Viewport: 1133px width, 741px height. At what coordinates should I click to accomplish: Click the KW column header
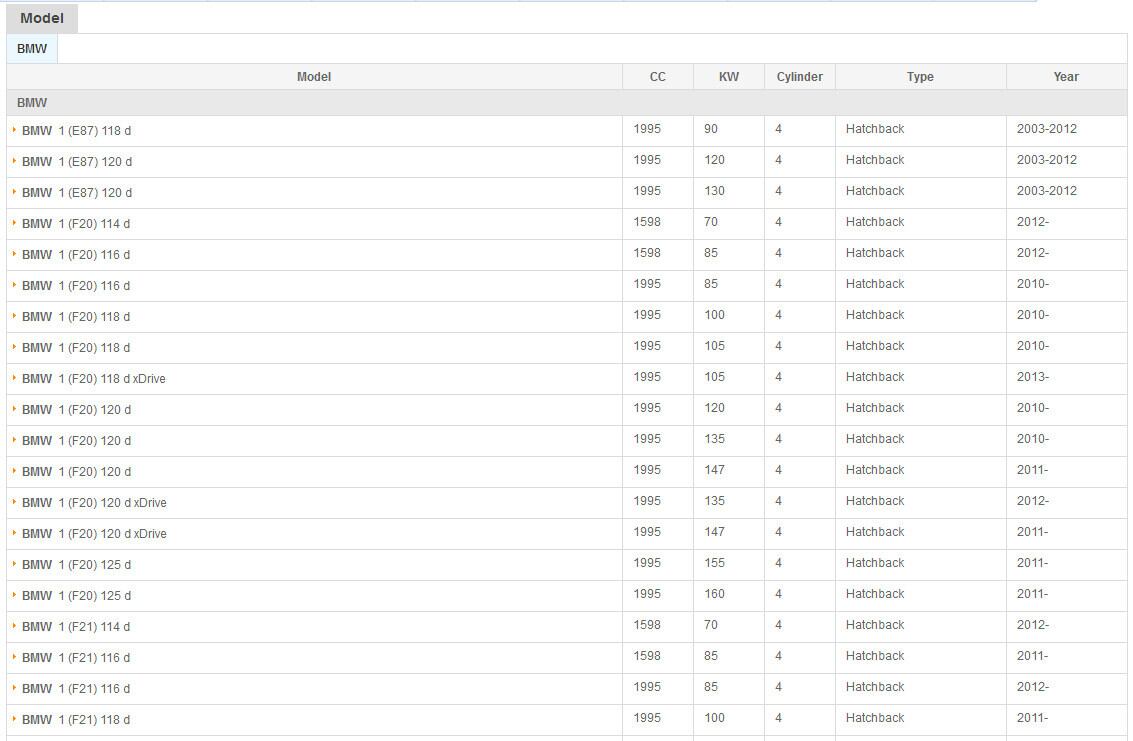(x=728, y=77)
